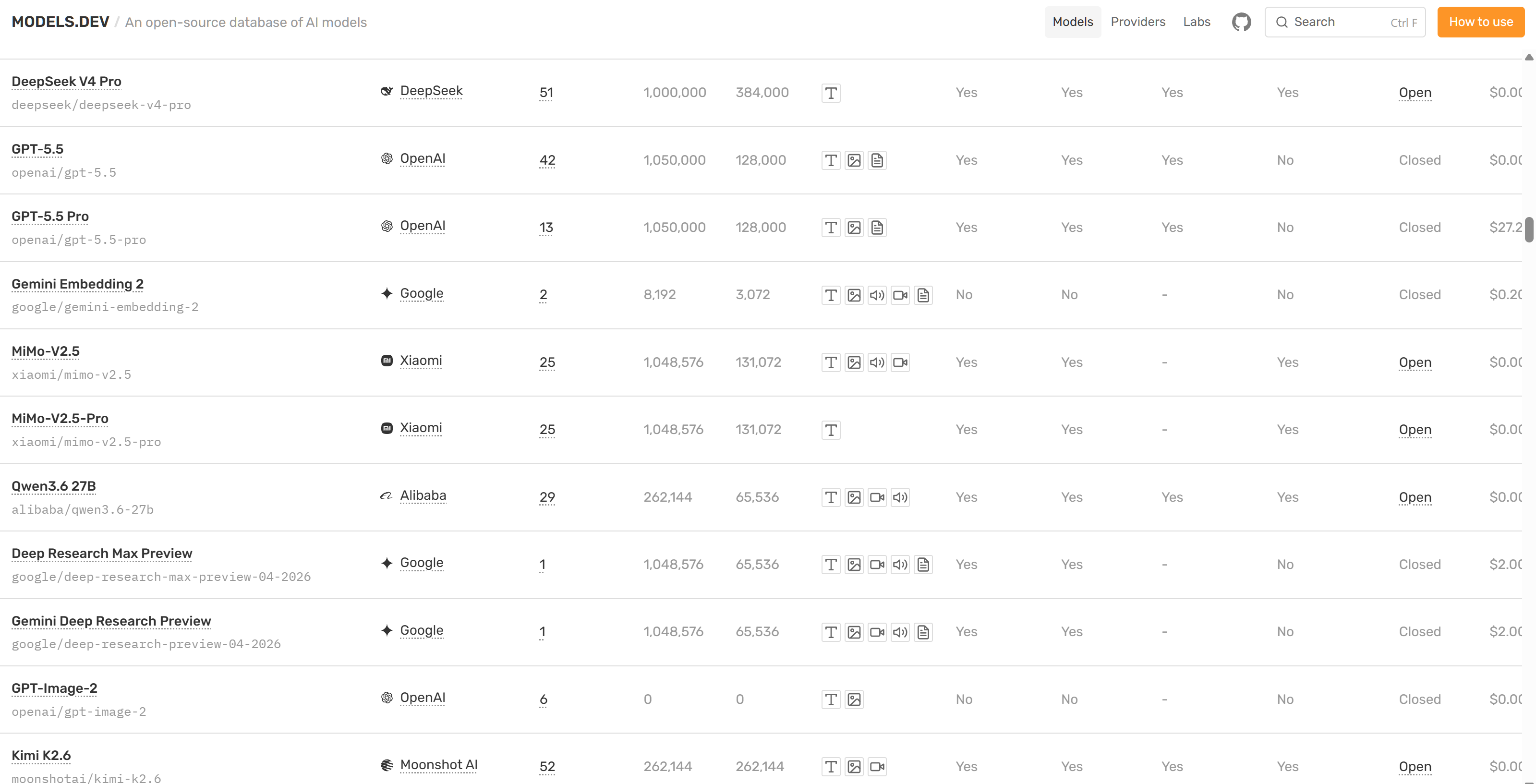
Task: Open the Moonshot AI lab link
Action: pos(438,765)
